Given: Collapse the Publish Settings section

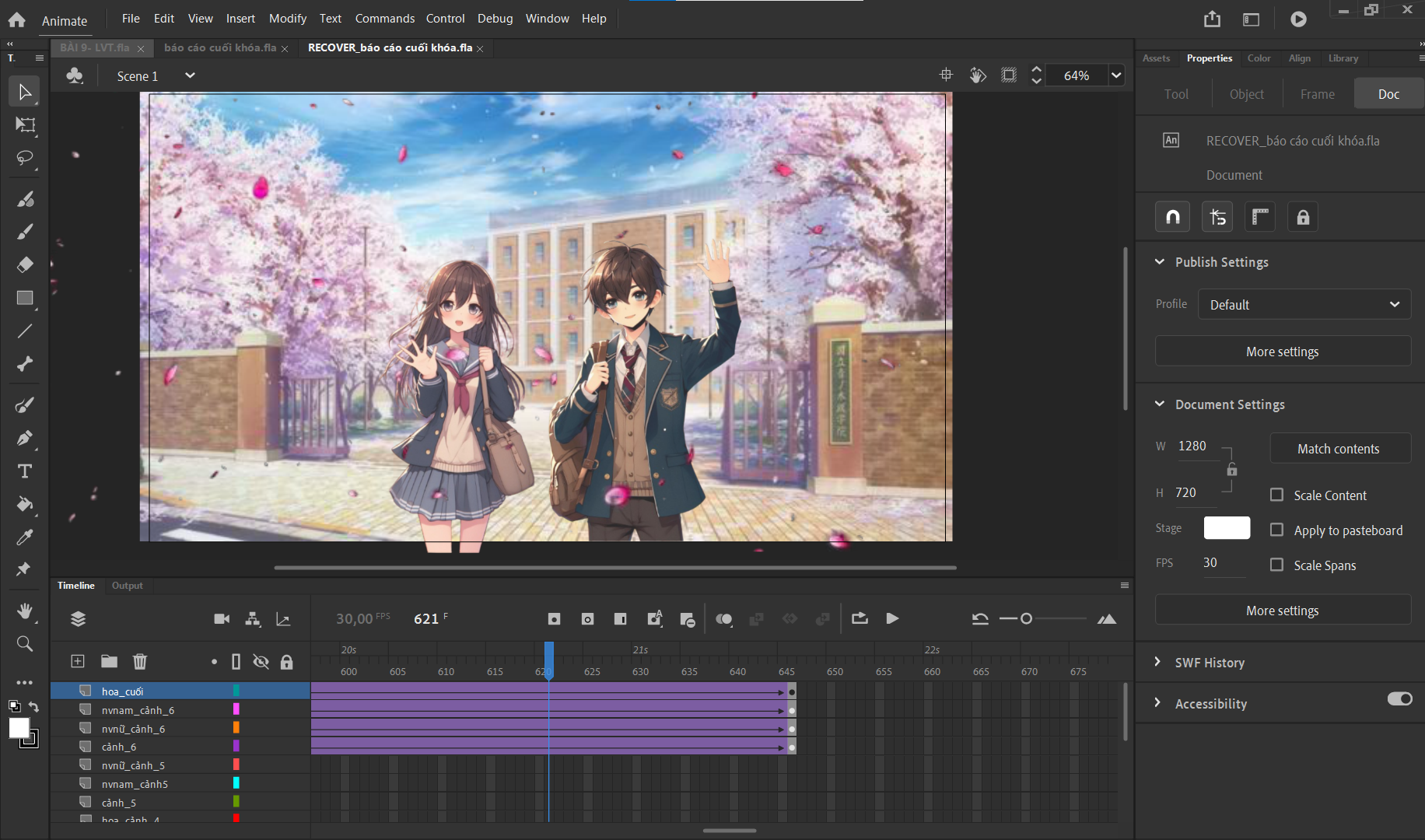Looking at the screenshot, I should [1160, 262].
